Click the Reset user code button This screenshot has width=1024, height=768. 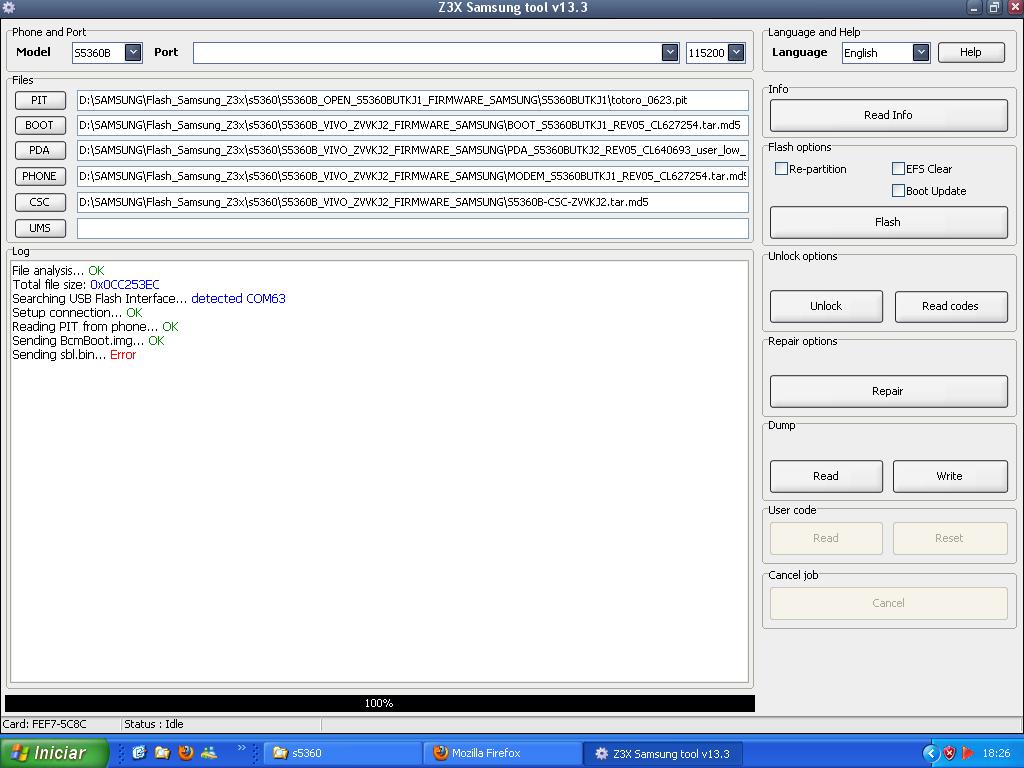point(950,538)
